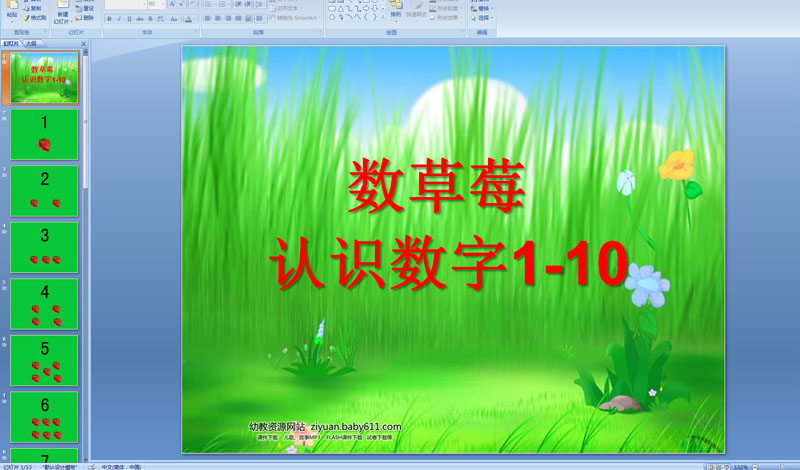Select slide thumbnail showing number 3

pyautogui.click(x=44, y=248)
